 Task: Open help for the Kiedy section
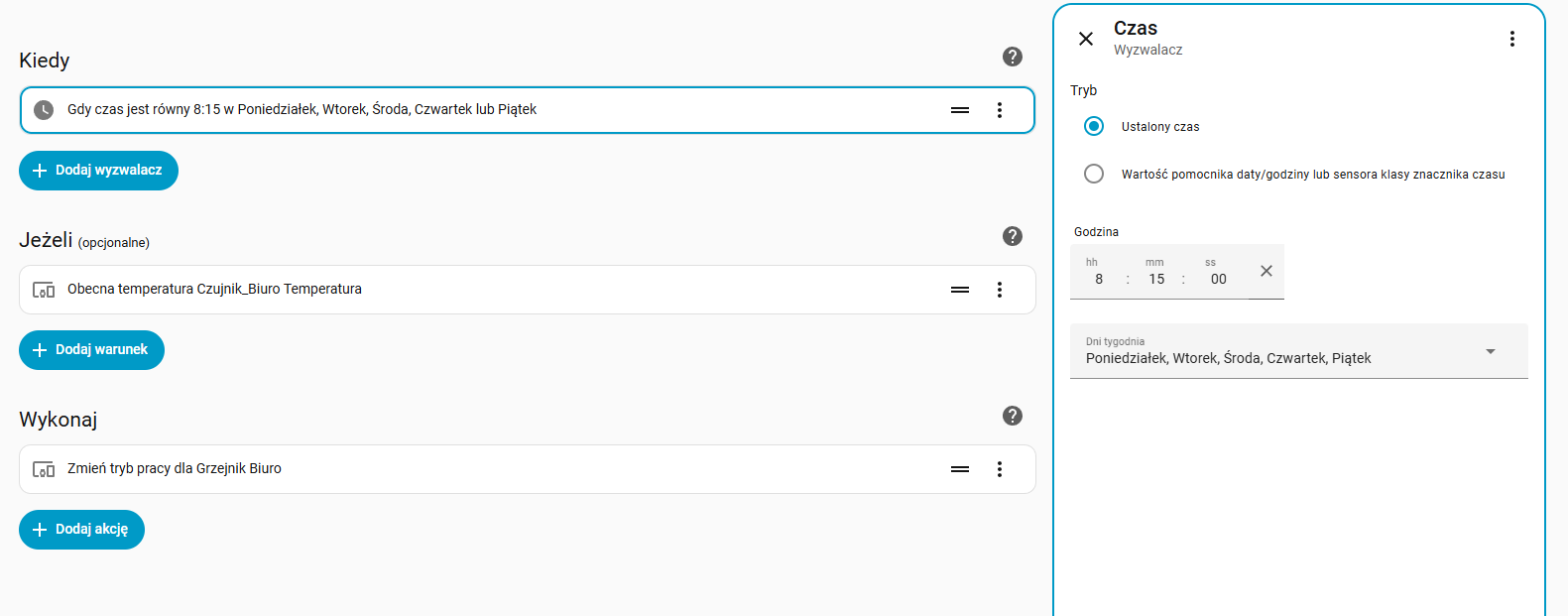pyautogui.click(x=1012, y=57)
